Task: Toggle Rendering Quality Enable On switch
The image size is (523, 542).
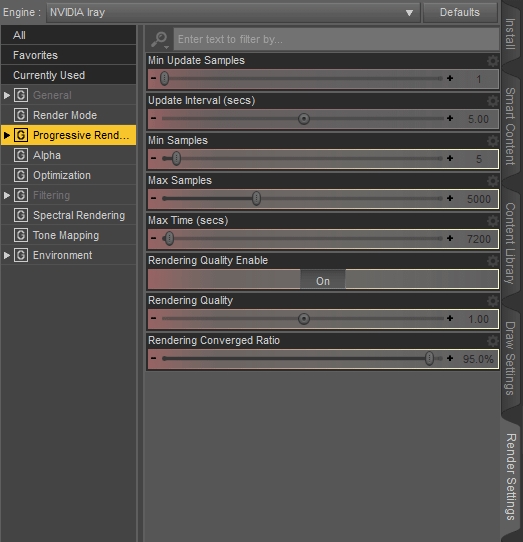Action: click(323, 279)
